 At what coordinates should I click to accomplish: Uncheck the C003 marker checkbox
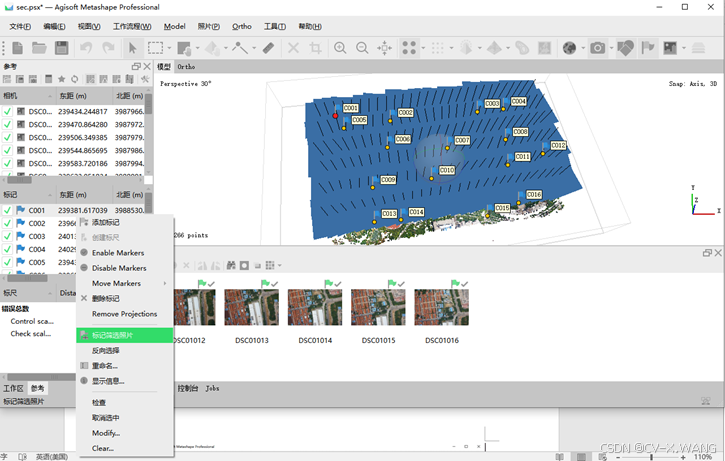coord(8,237)
